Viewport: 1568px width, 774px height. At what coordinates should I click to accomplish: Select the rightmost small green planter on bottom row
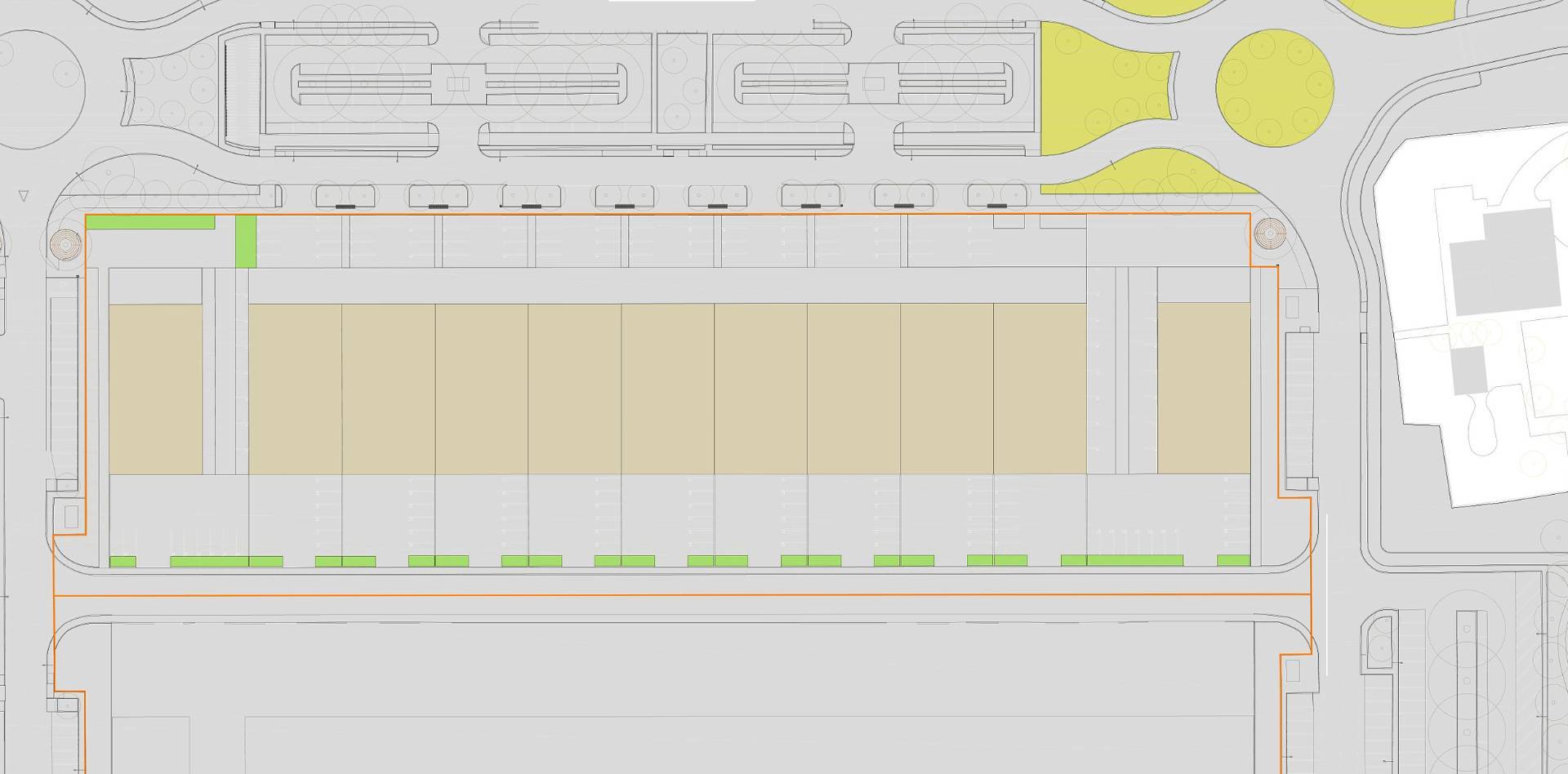tap(1233, 560)
